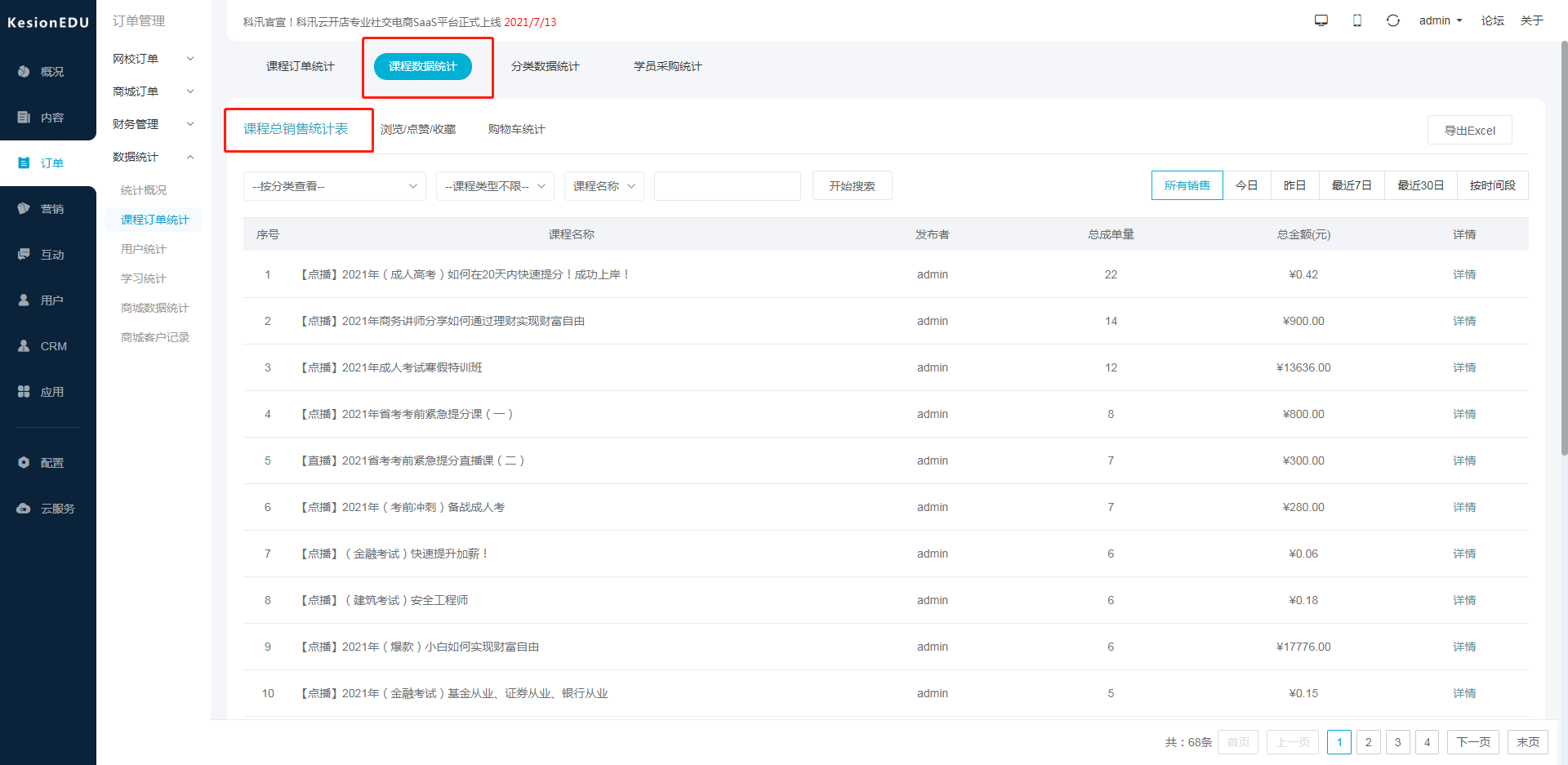Switch to 学员采购统计 tab
The height and width of the screenshot is (765, 1568).
667,66
